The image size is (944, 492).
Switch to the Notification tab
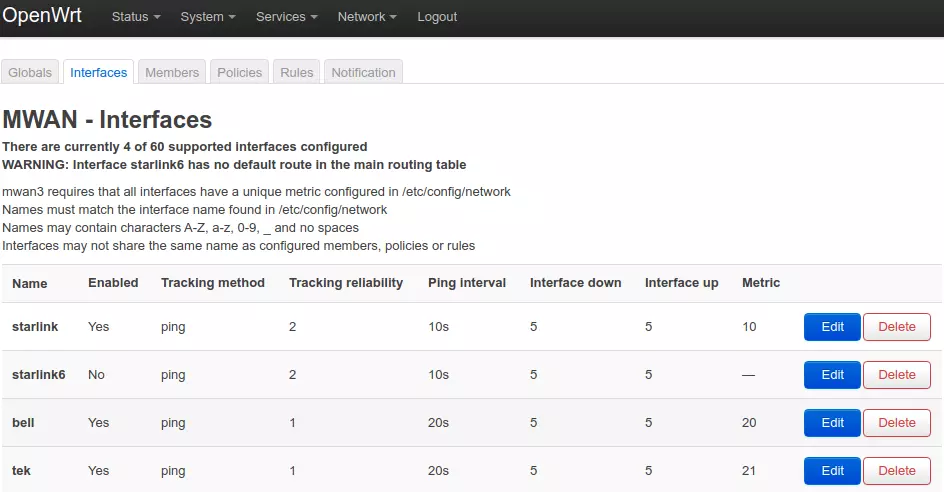point(364,72)
